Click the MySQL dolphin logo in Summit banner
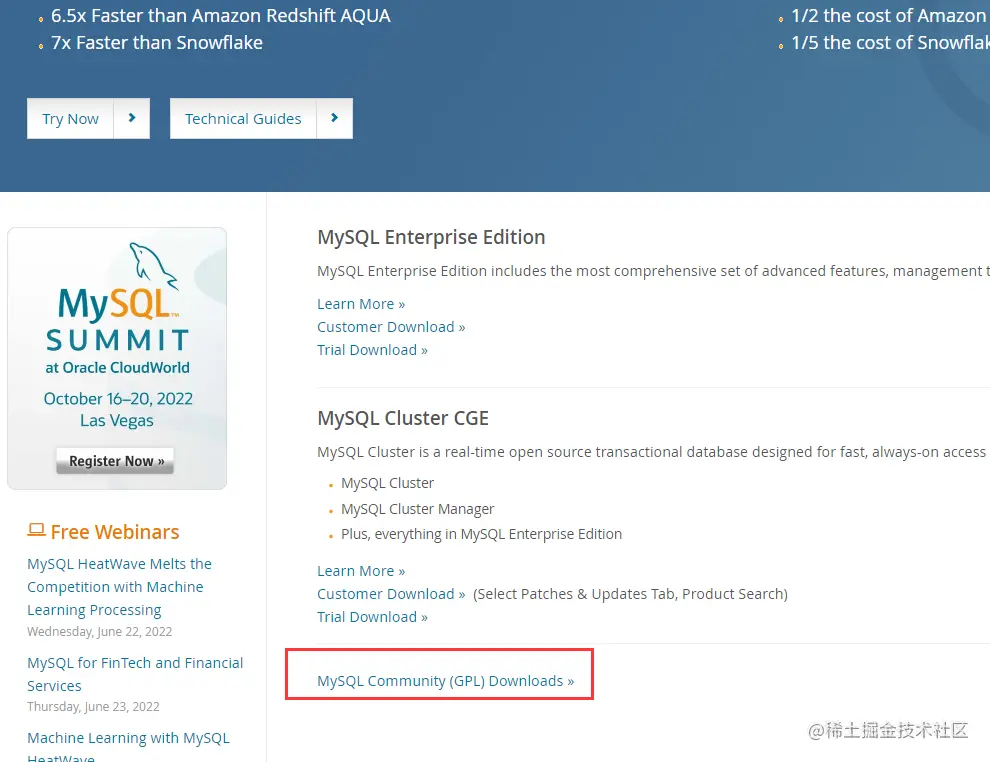Screen dimensions: 990x762 point(153,265)
